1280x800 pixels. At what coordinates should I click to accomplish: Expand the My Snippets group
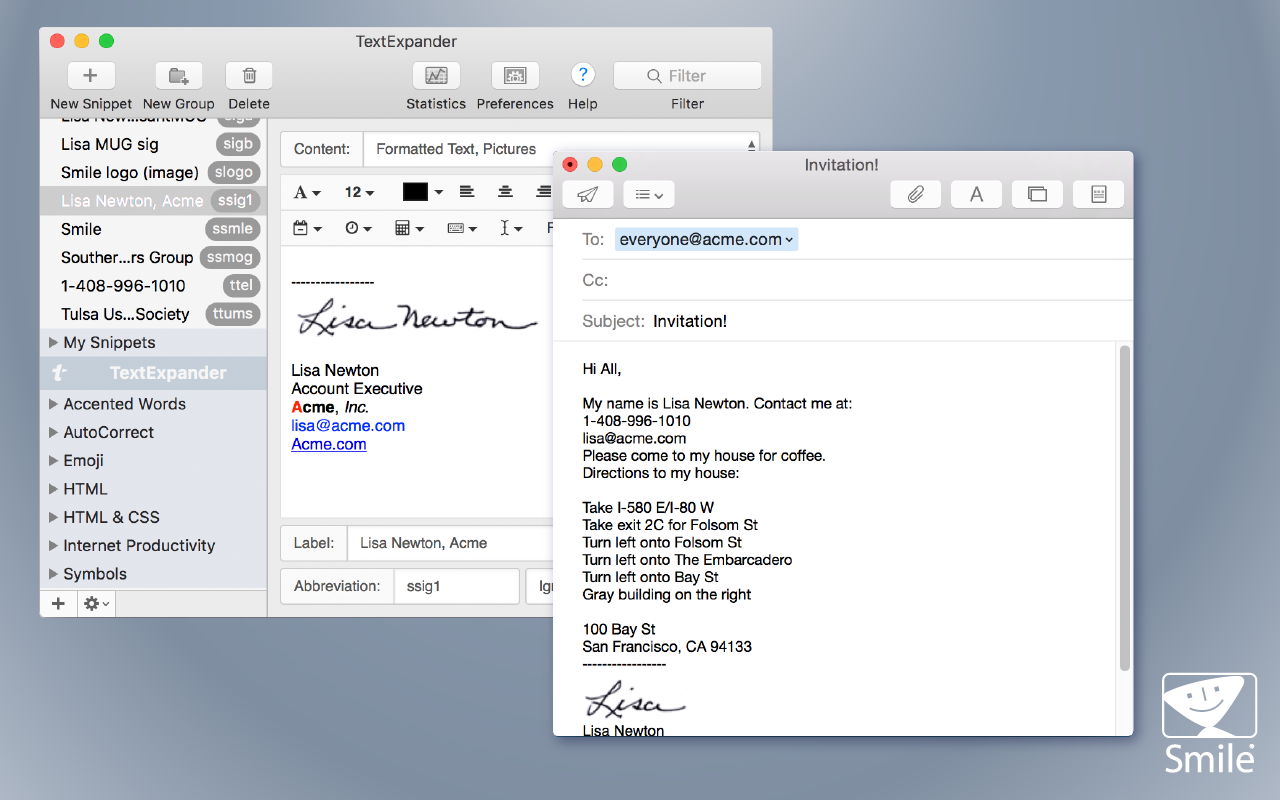pyautogui.click(x=54, y=342)
